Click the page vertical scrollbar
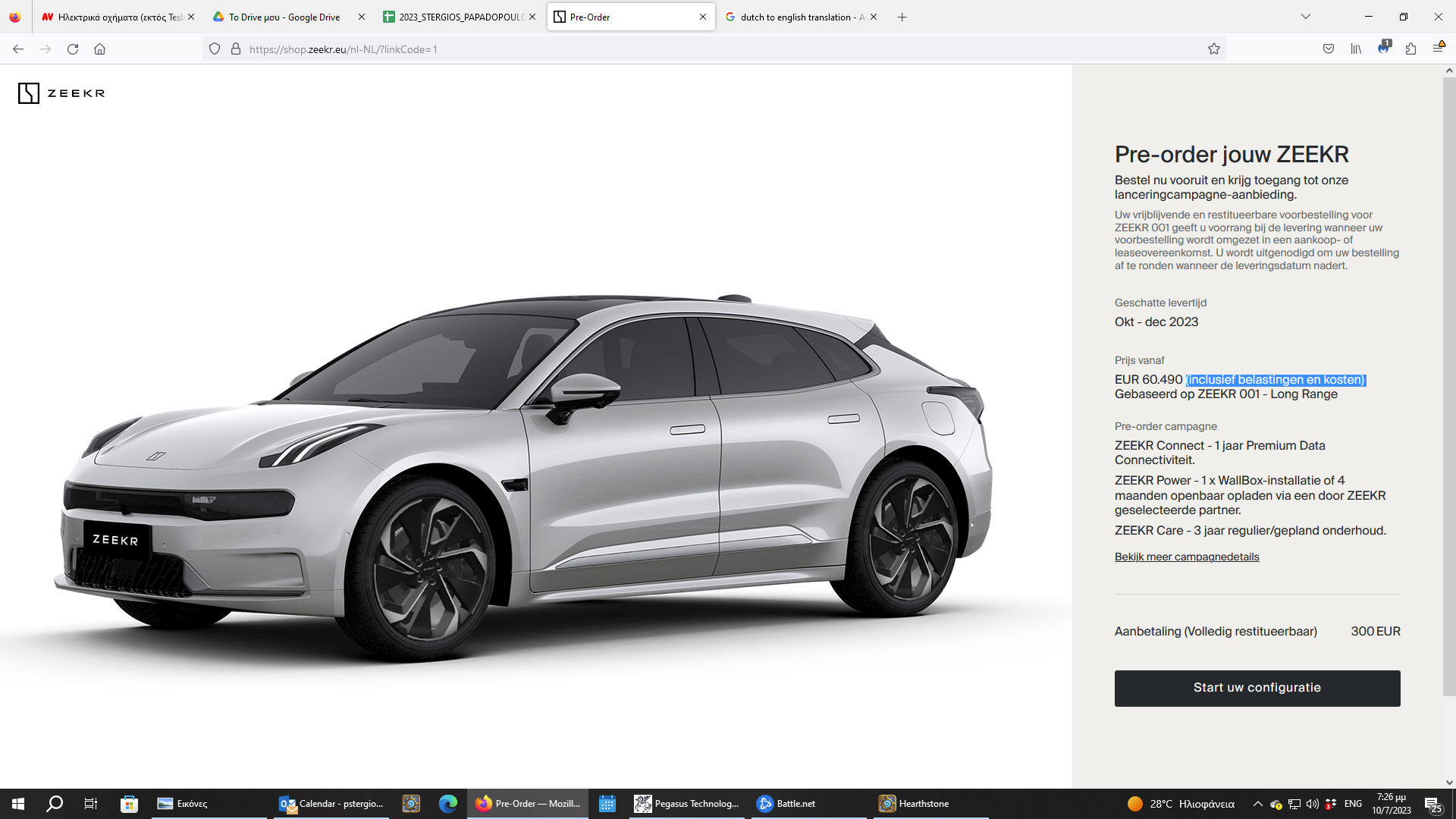 (1448, 379)
